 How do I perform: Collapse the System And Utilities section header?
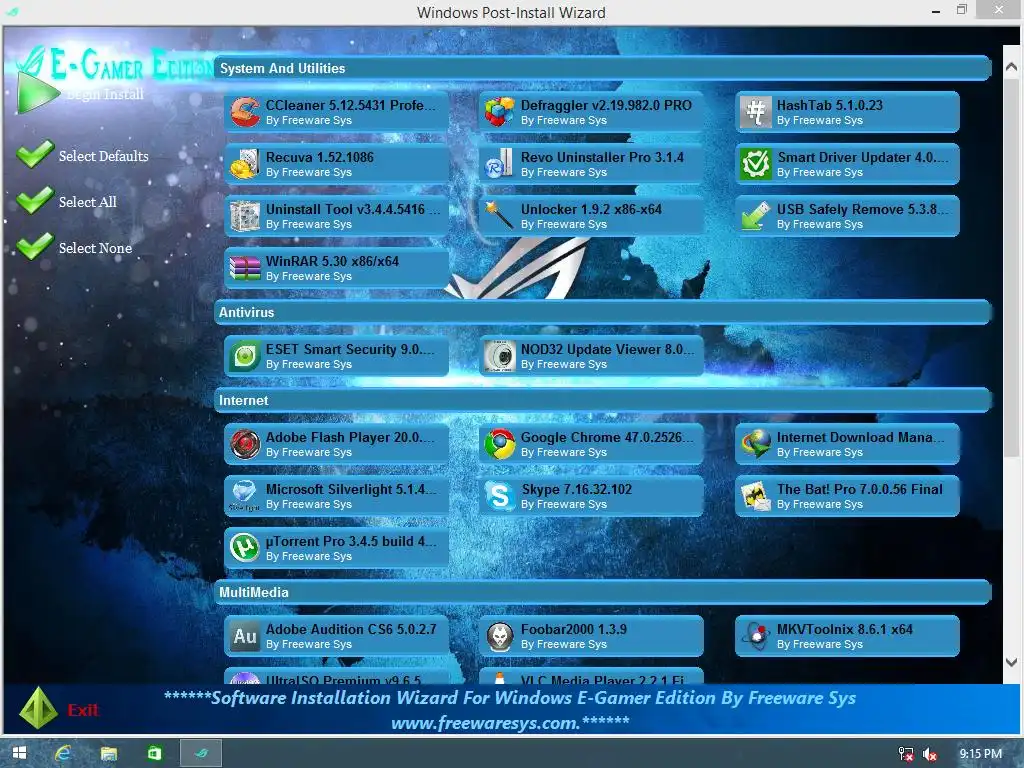coord(603,69)
